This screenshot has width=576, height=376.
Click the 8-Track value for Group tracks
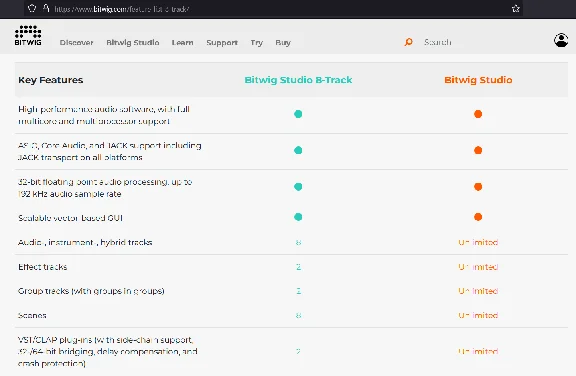tap(298, 291)
